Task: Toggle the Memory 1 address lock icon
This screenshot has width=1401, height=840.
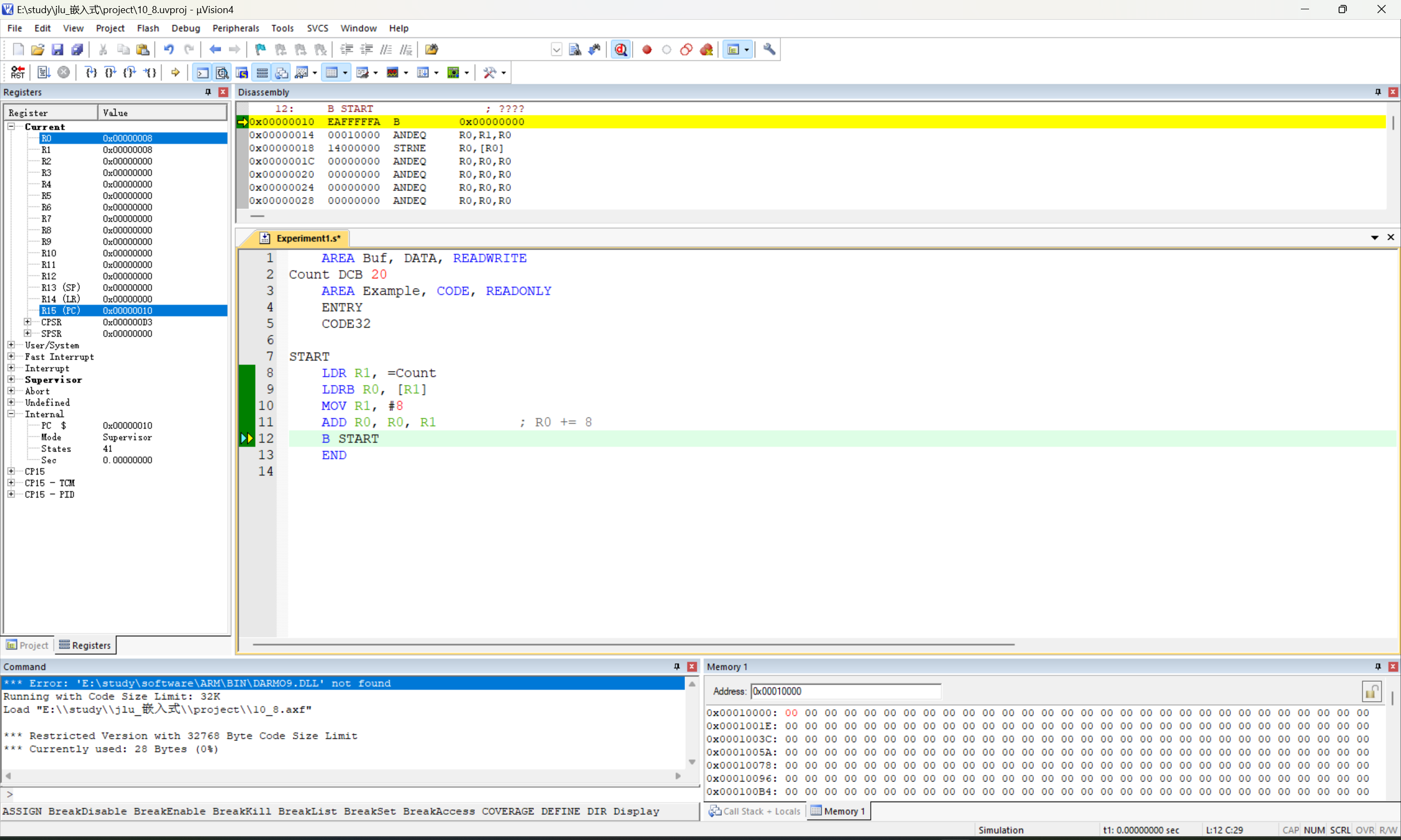Action: tap(1371, 691)
